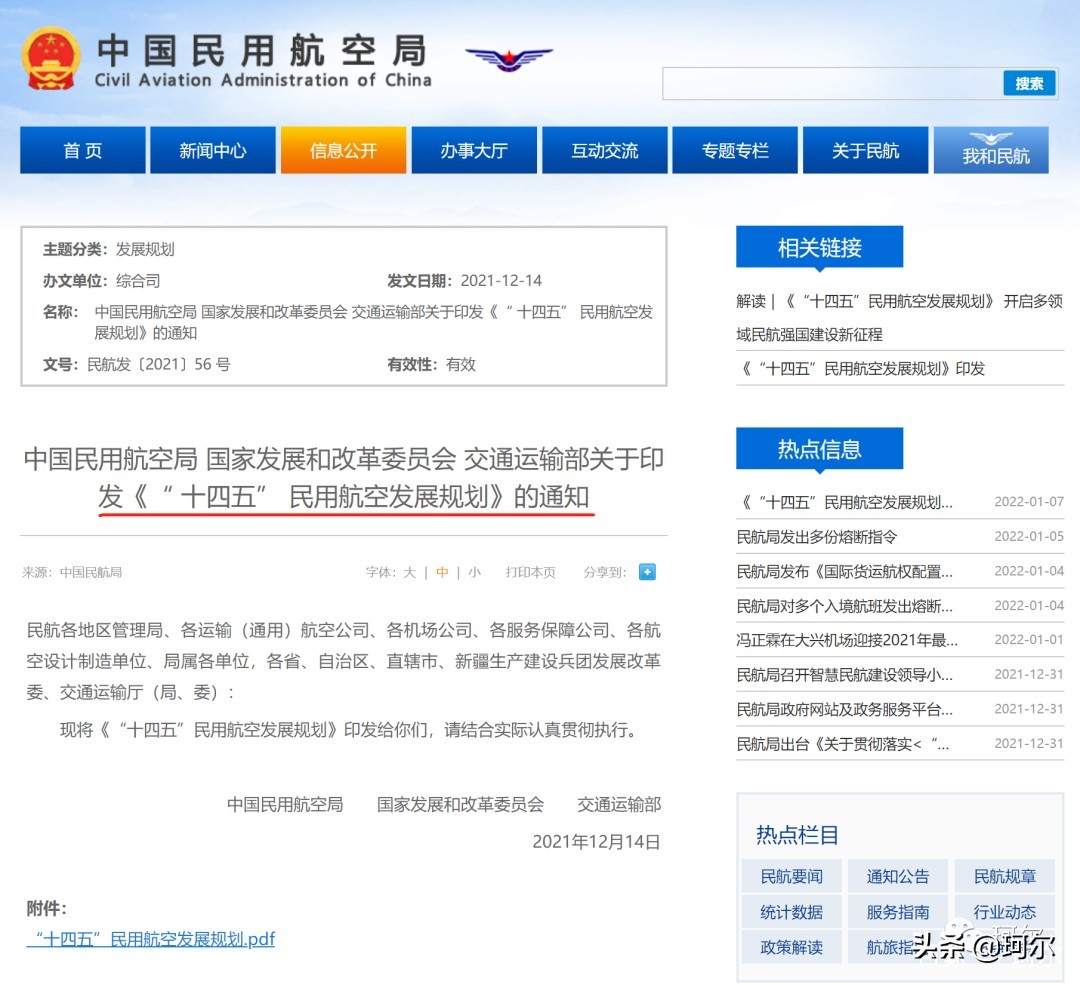
Task: Set font size to 大
Action: pos(409,572)
